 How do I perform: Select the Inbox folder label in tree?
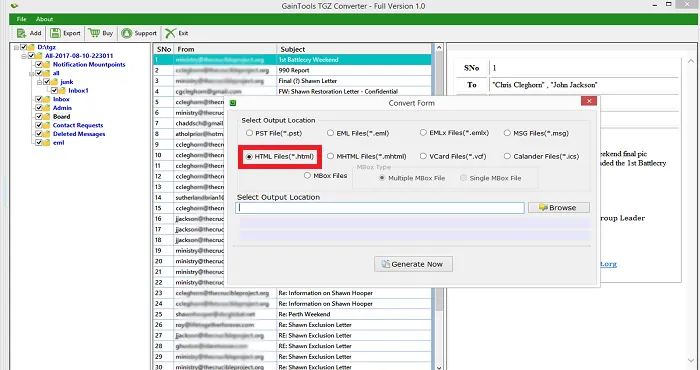[61, 99]
